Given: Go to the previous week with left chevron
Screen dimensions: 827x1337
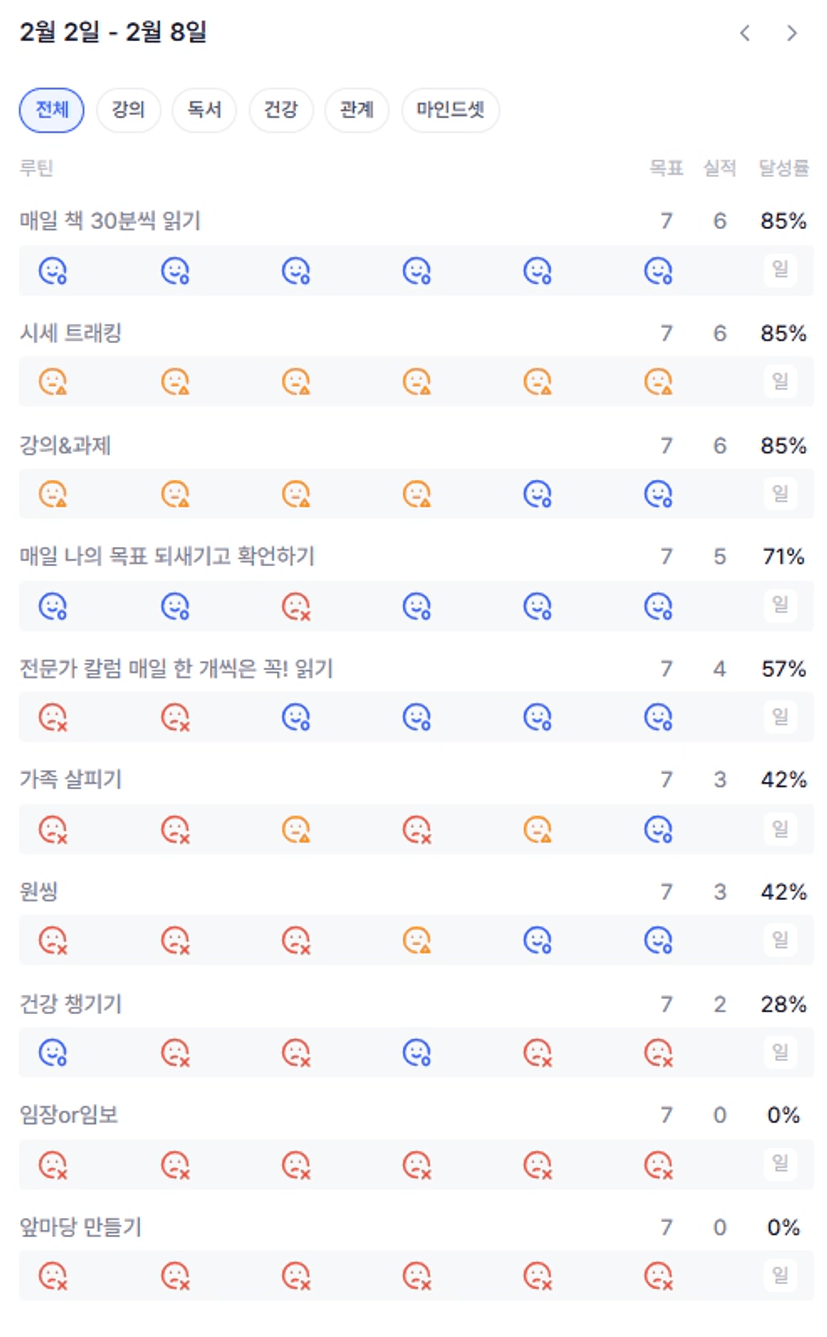Looking at the screenshot, I should [745, 33].
